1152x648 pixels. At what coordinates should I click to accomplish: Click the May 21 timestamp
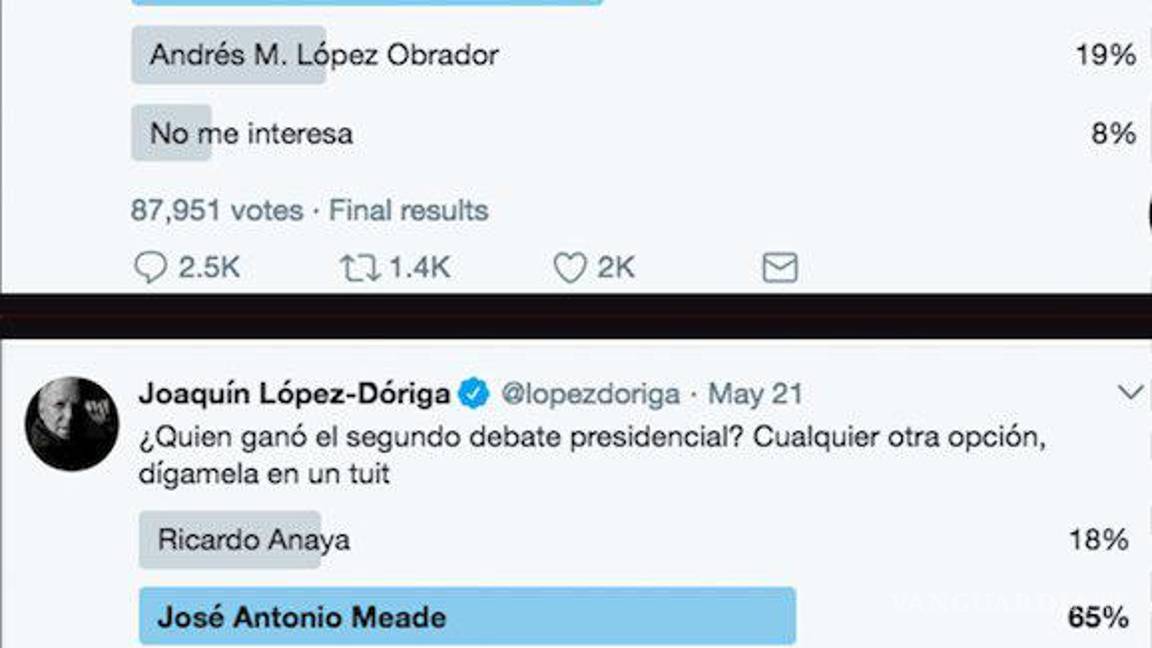tap(751, 393)
